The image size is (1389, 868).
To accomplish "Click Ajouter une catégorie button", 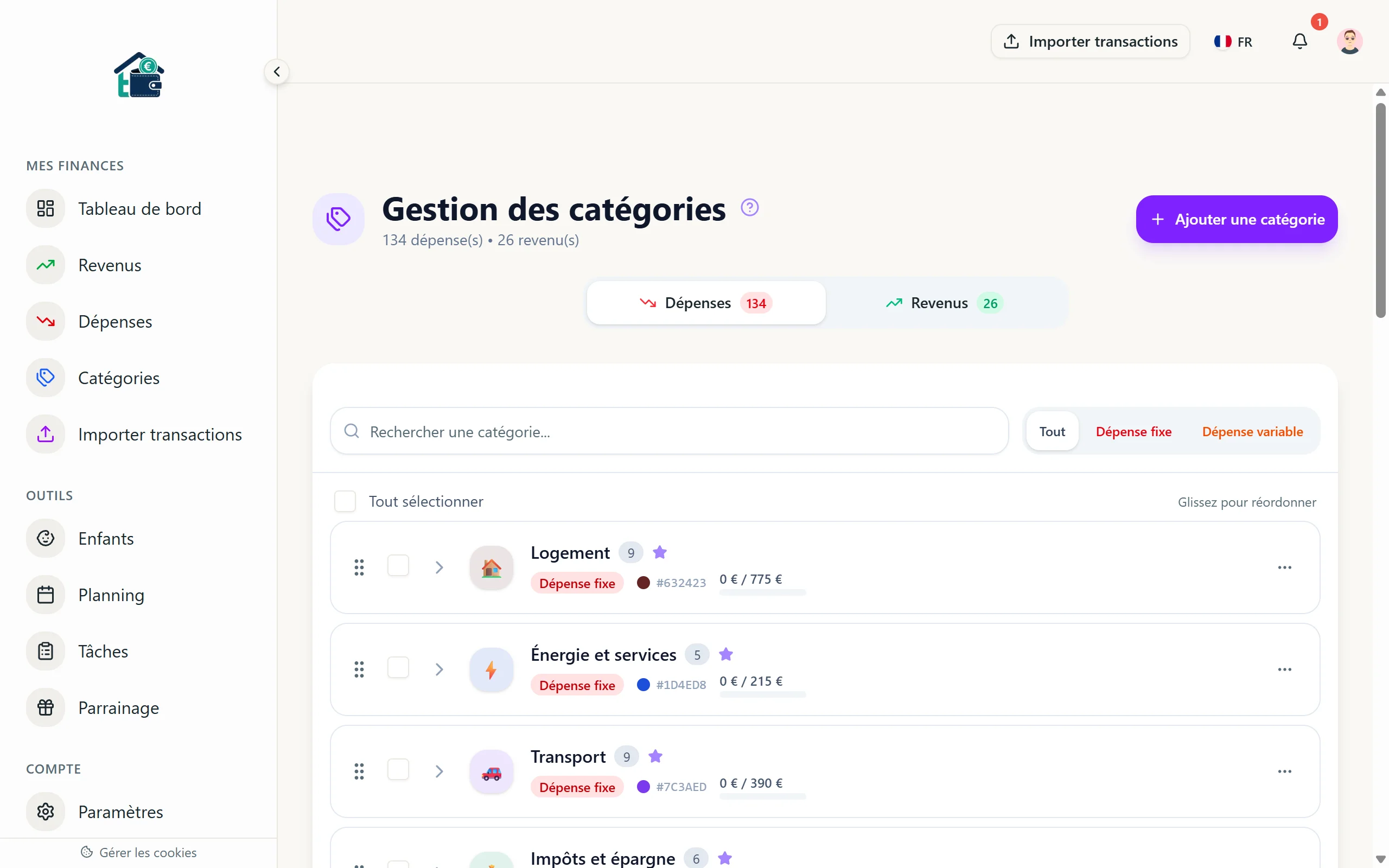I will click(1237, 219).
